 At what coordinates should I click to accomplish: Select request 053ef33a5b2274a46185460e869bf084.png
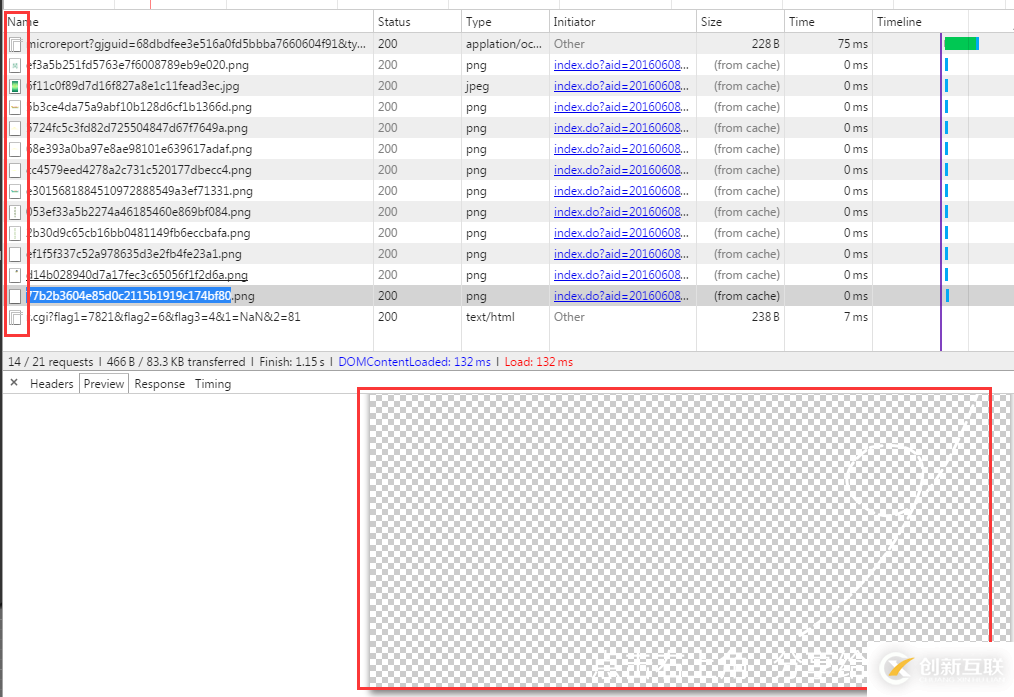pyautogui.click(x=139, y=212)
